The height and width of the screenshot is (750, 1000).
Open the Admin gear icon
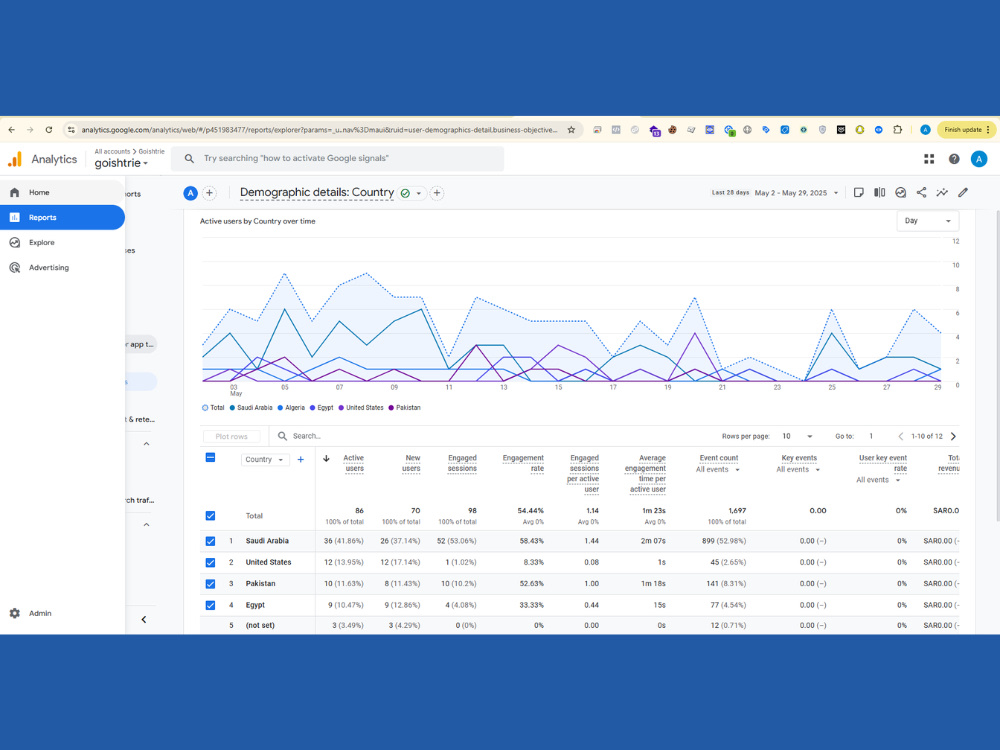15,613
